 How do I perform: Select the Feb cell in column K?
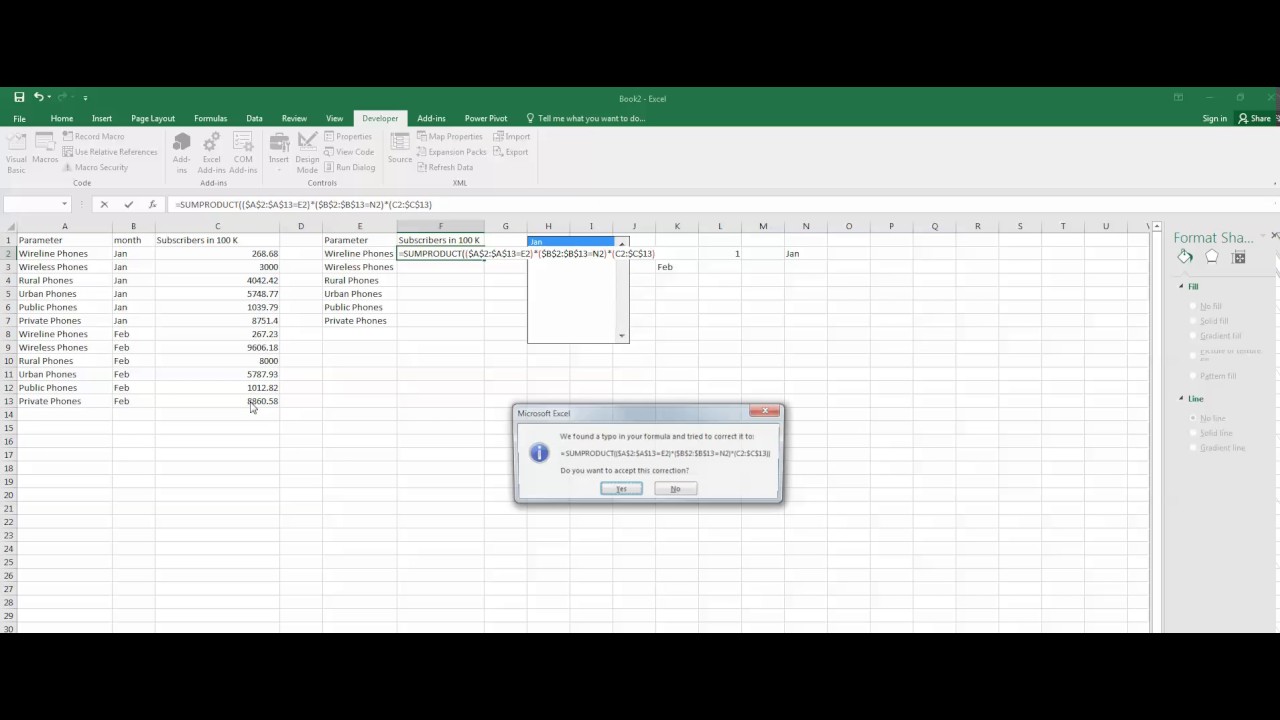(676, 267)
